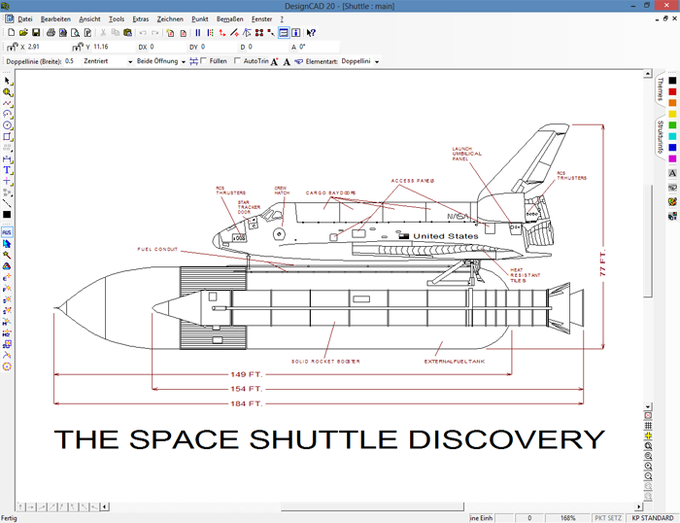The width and height of the screenshot is (680, 523).
Task: Select the rectangle drawing tool
Action: click(x=7, y=137)
